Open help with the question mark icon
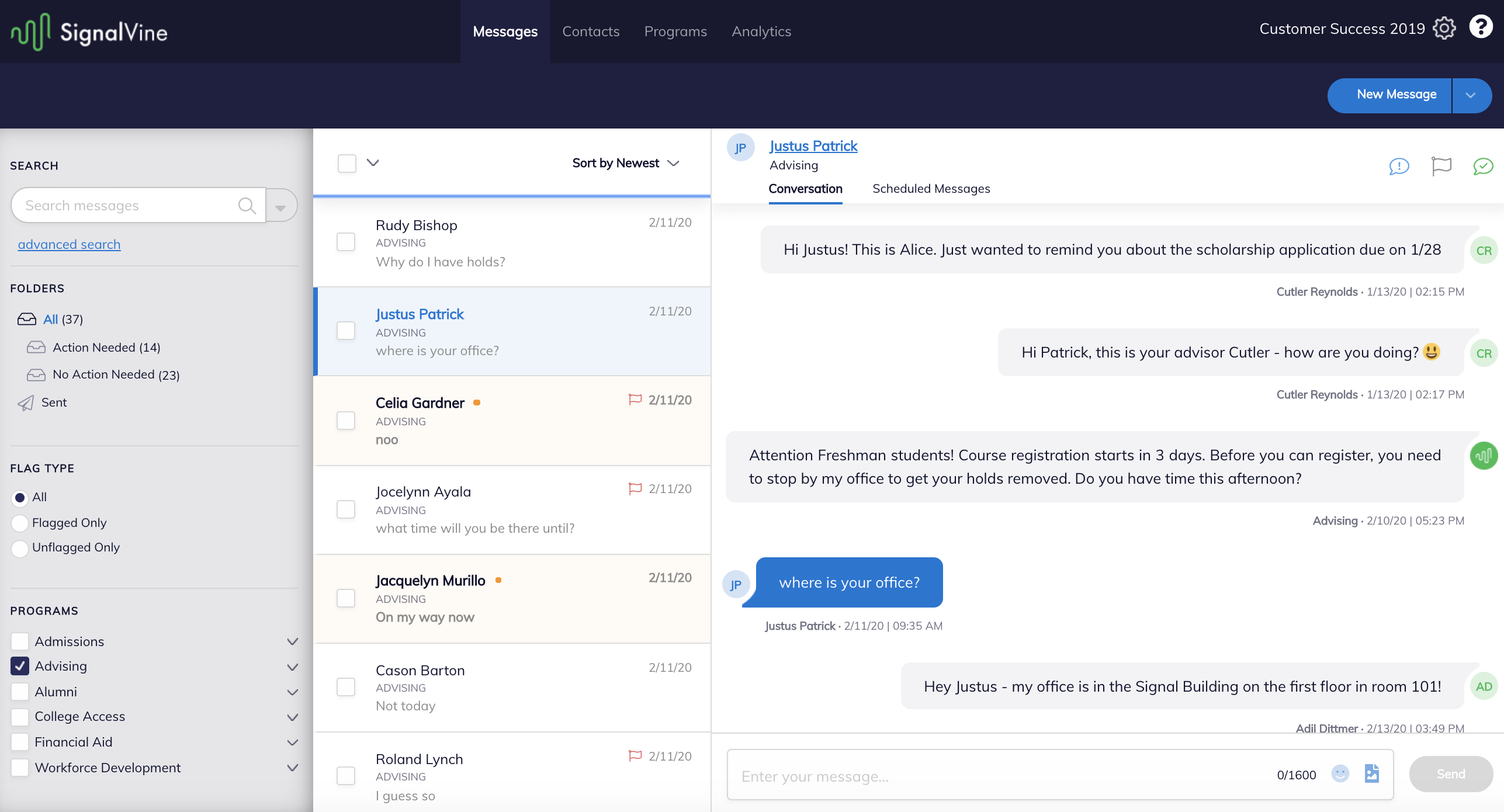1504x812 pixels. pos(1481,26)
